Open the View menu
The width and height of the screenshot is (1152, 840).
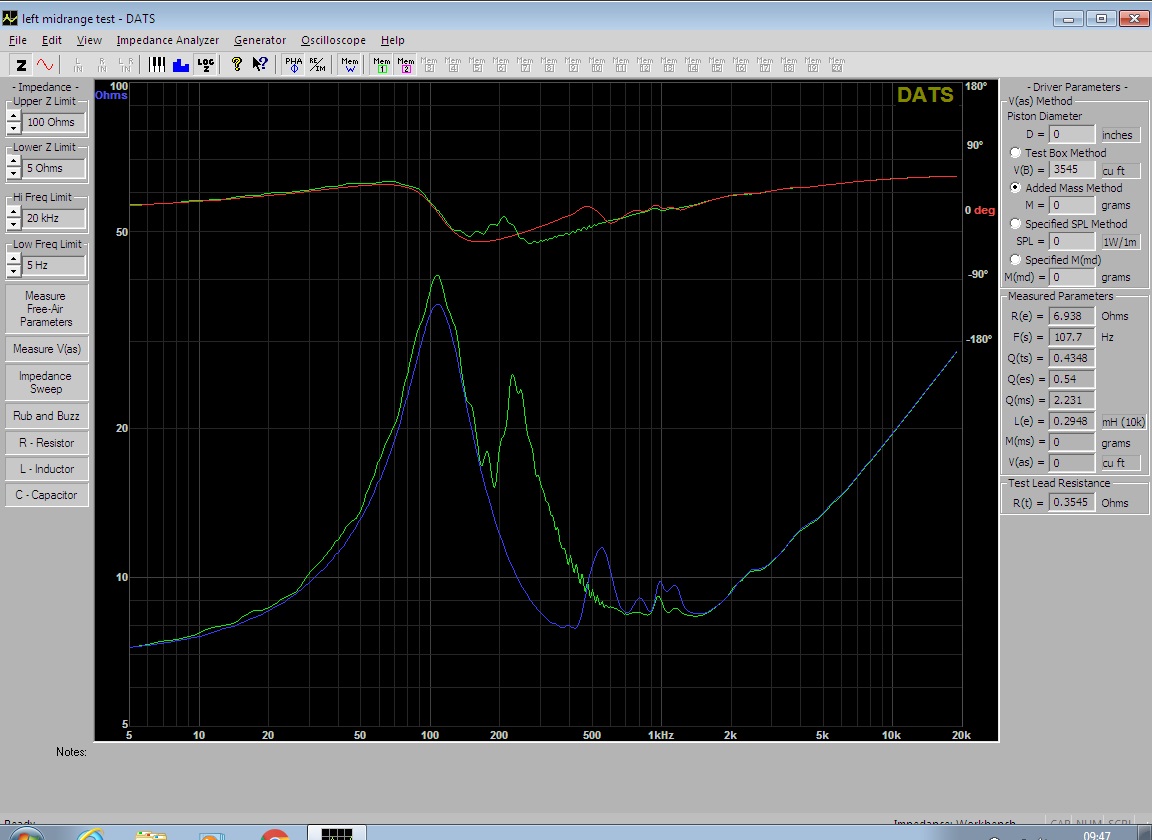(89, 40)
